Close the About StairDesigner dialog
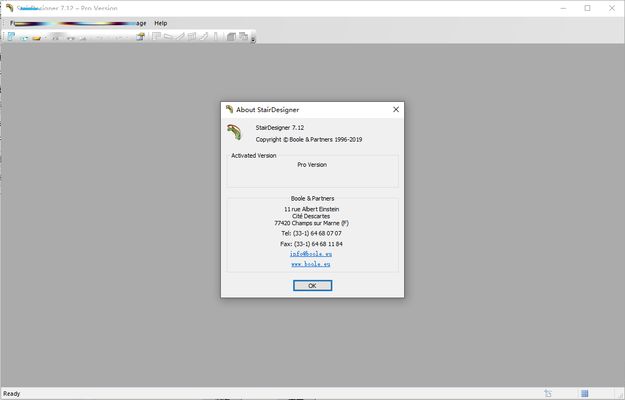 pos(396,109)
